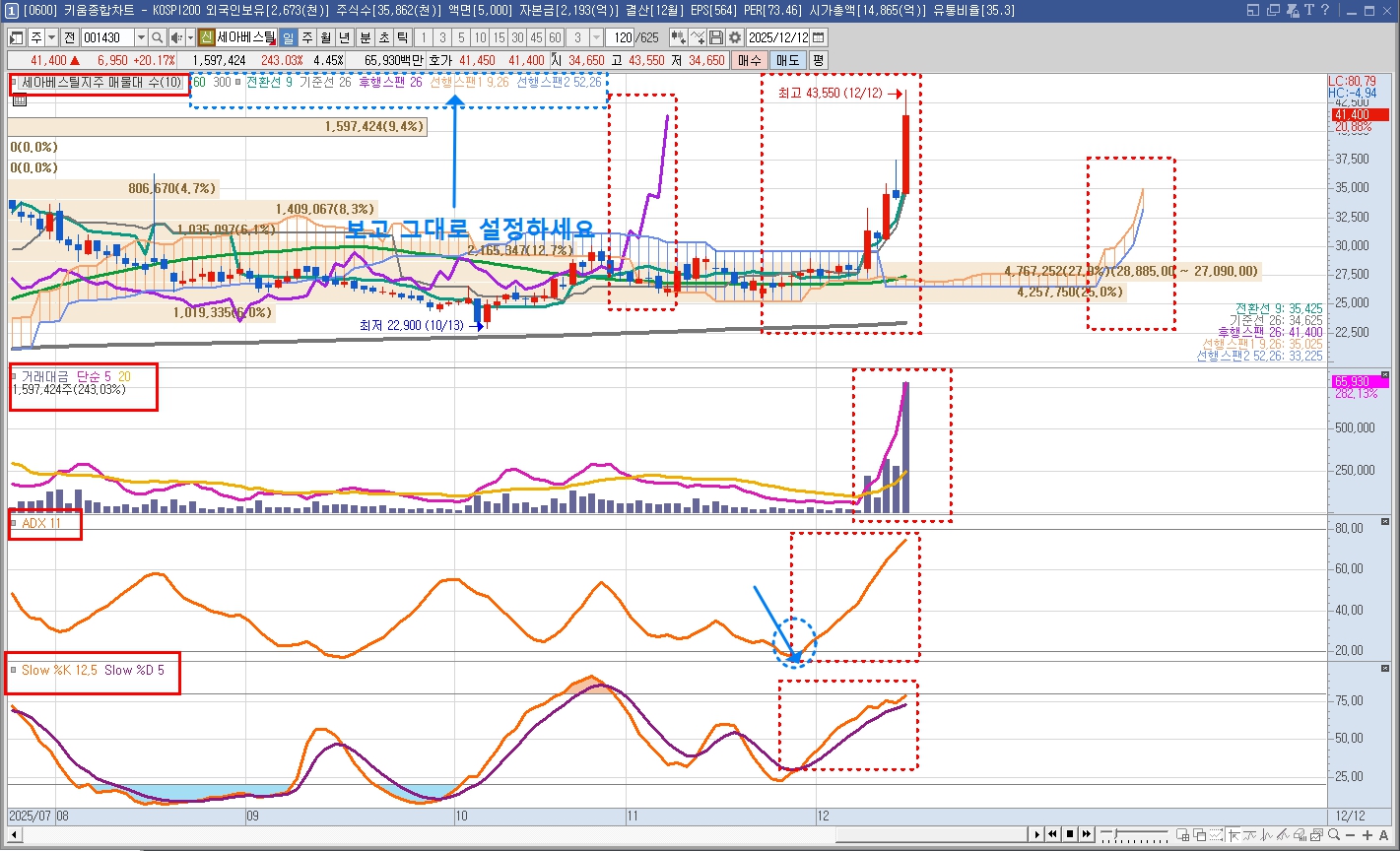Click the 전환선 9 legend label
The image size is (1400, 851).
click(268, 83)
